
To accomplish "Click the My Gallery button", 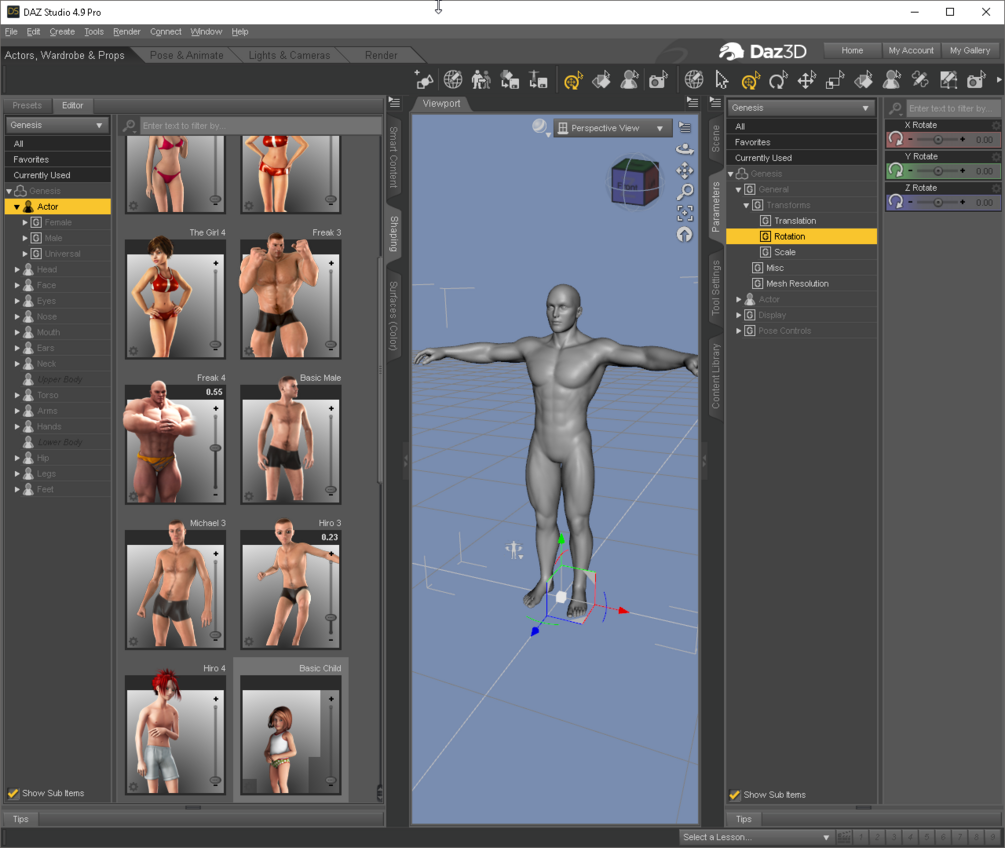I will point(970,50).
